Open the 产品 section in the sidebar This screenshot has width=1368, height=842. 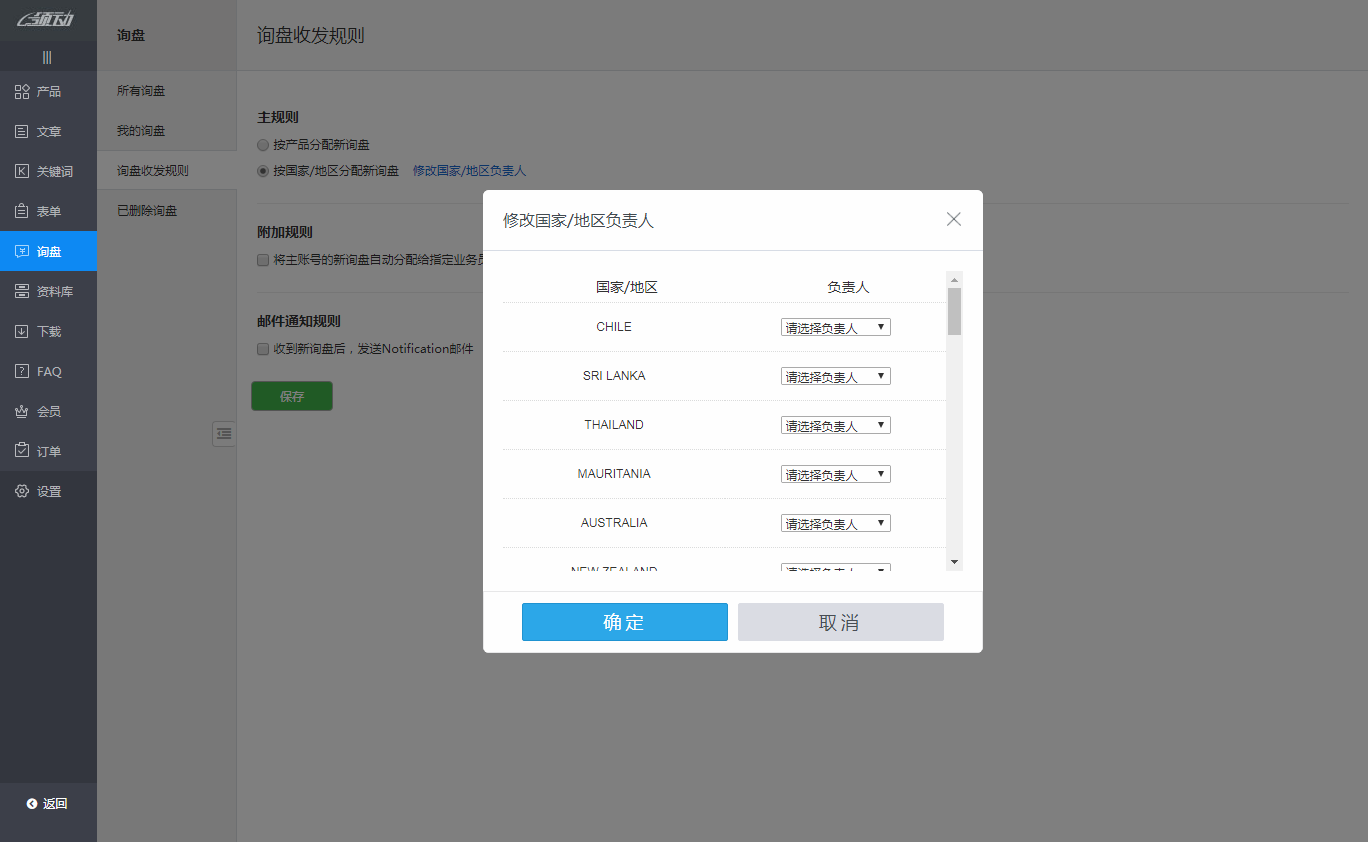pos(47,91)
